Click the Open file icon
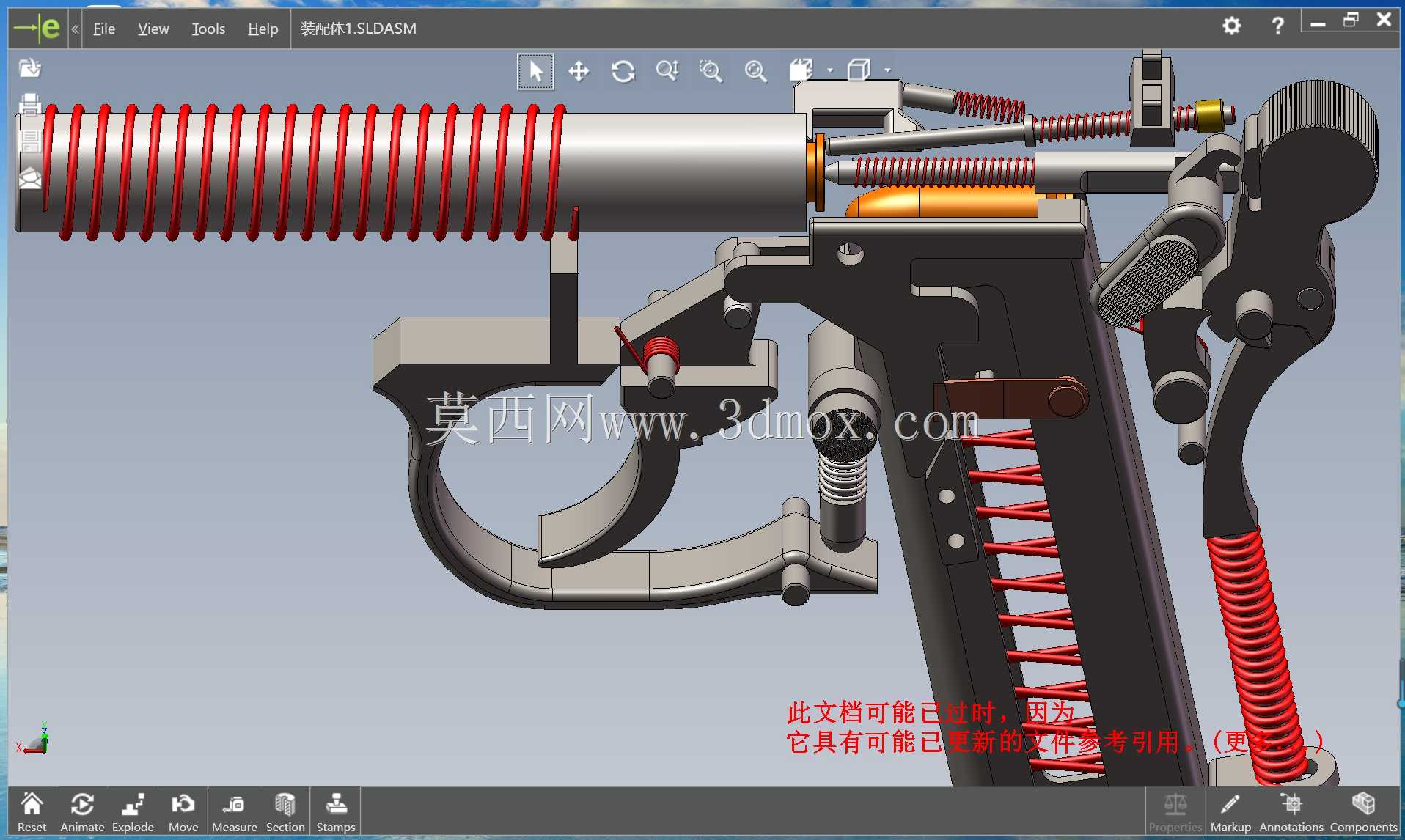 point(30,68)
